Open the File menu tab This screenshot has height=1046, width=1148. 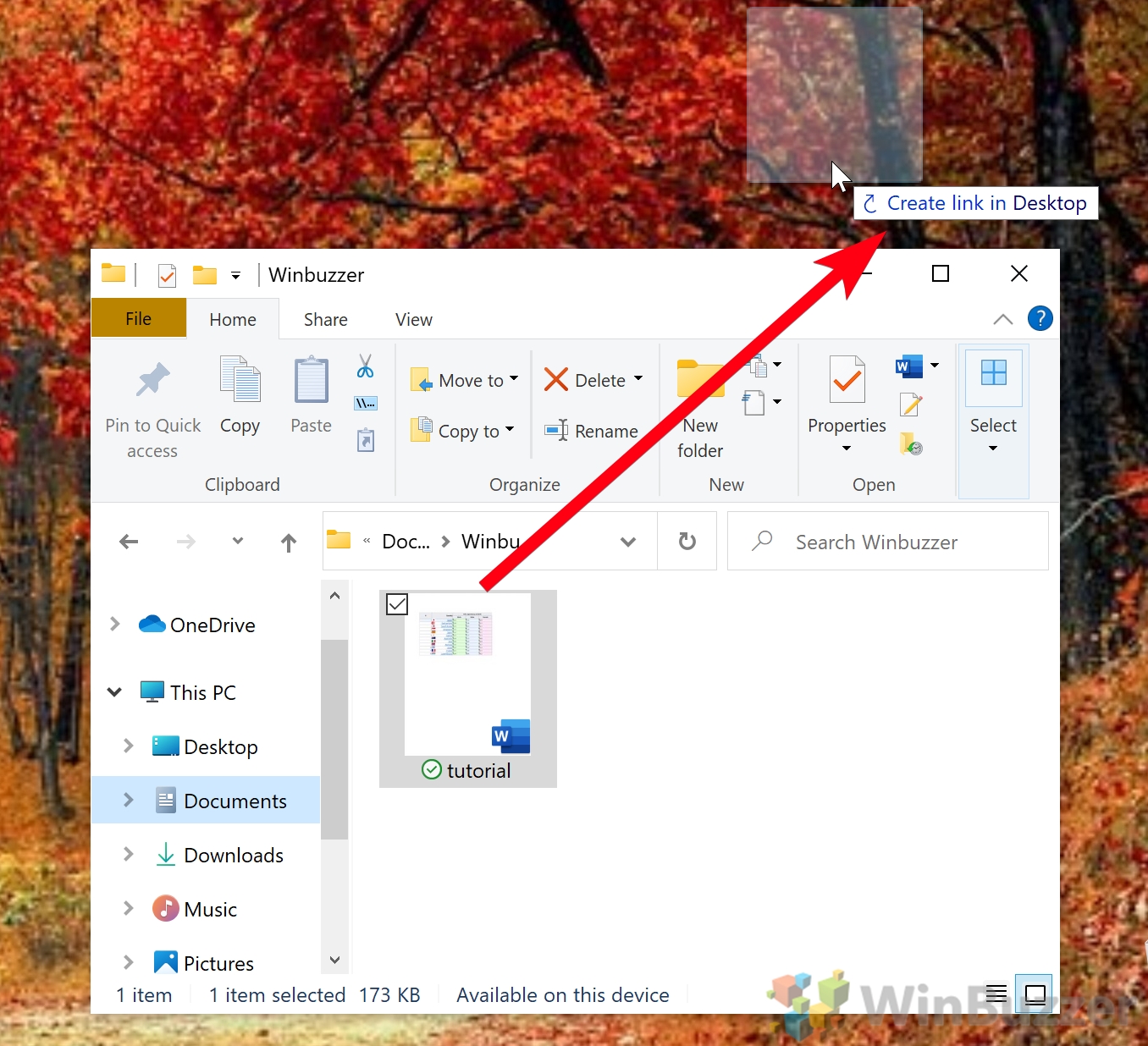coord(139,318)
